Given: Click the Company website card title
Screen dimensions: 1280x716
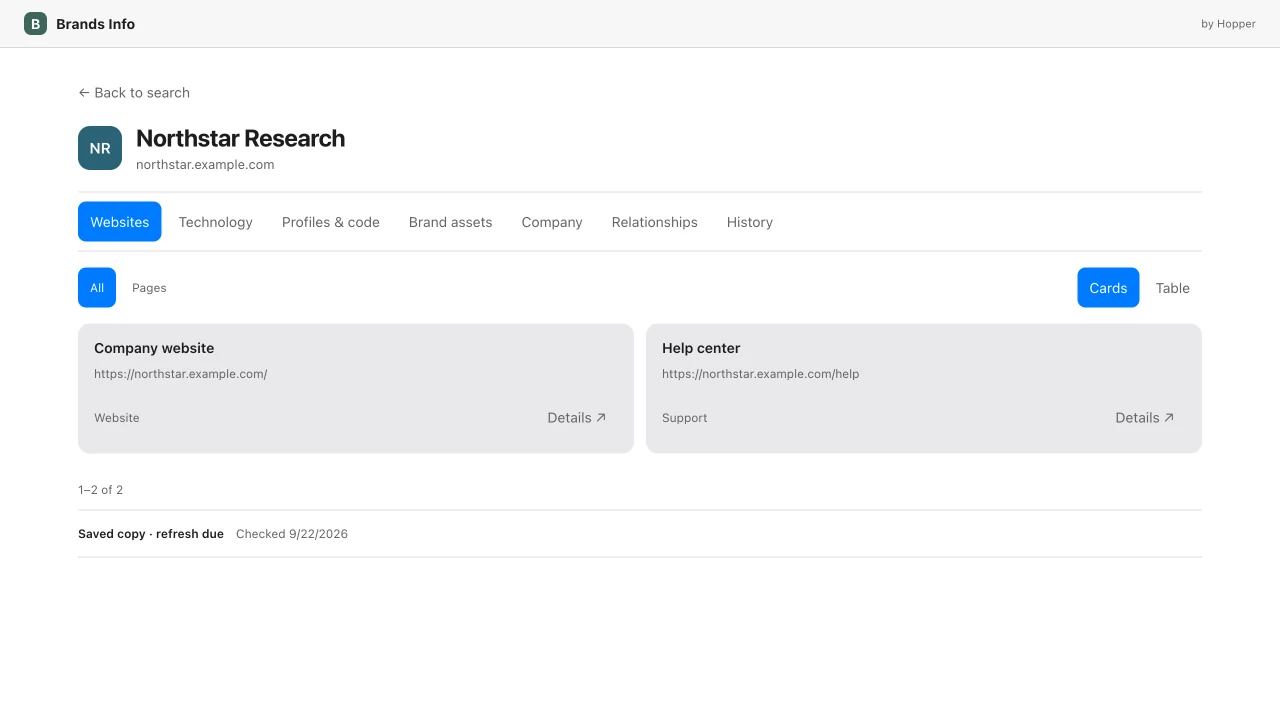Looking at the screenshot, I should (154, 348).
